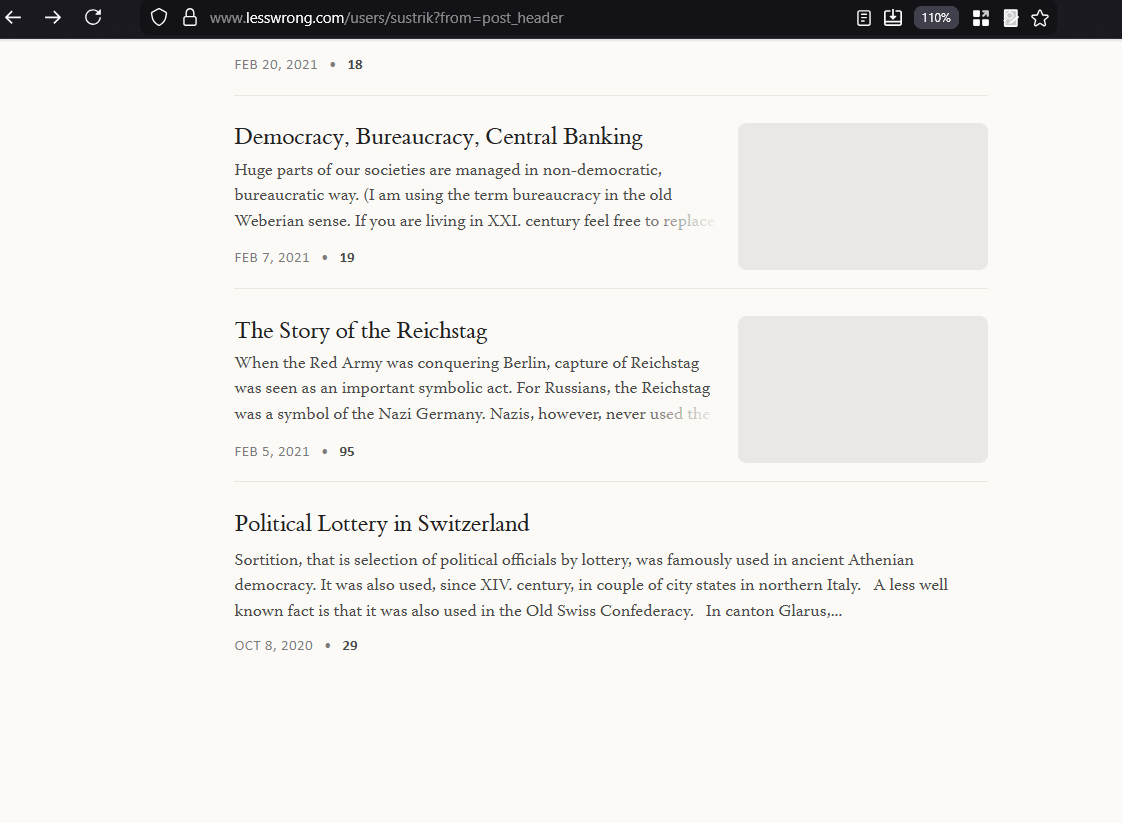Open the extensions grid icon
Screen dimensions: 1122x823
point(981,18)
